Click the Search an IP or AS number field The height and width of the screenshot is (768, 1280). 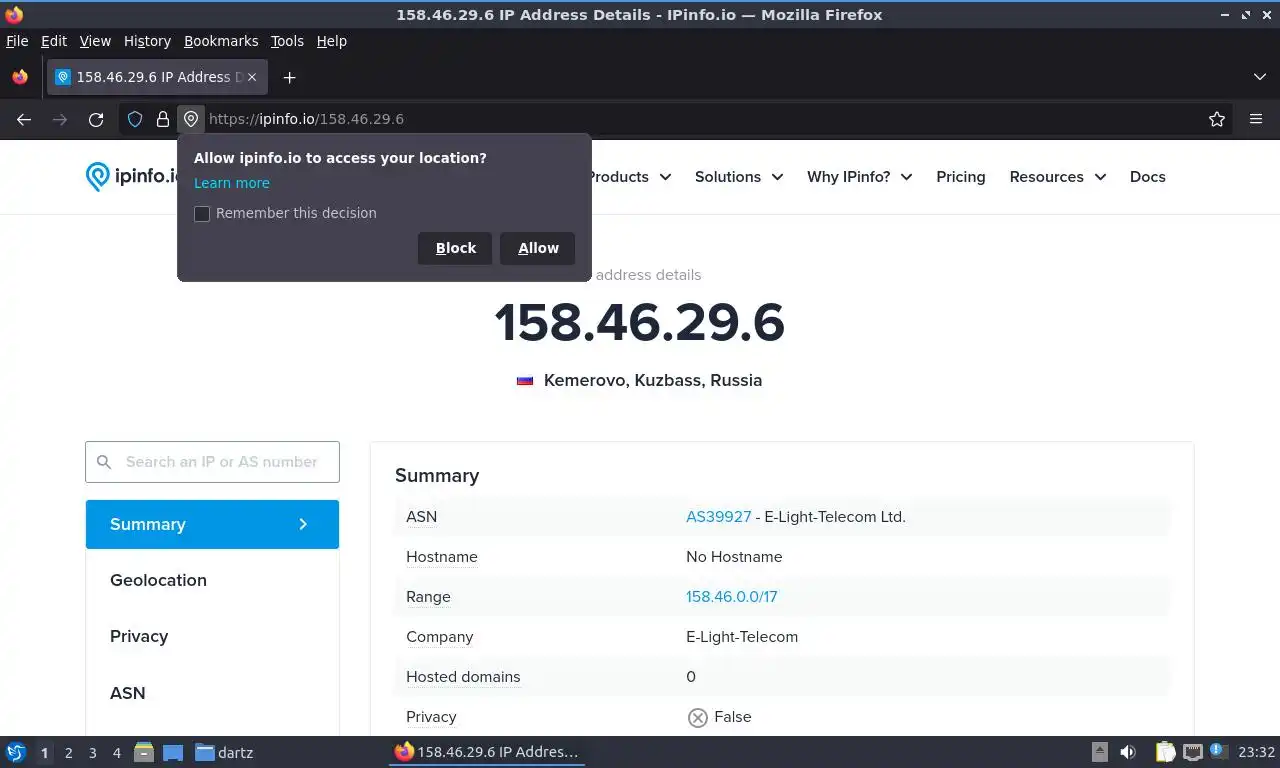tap(212, 462)
